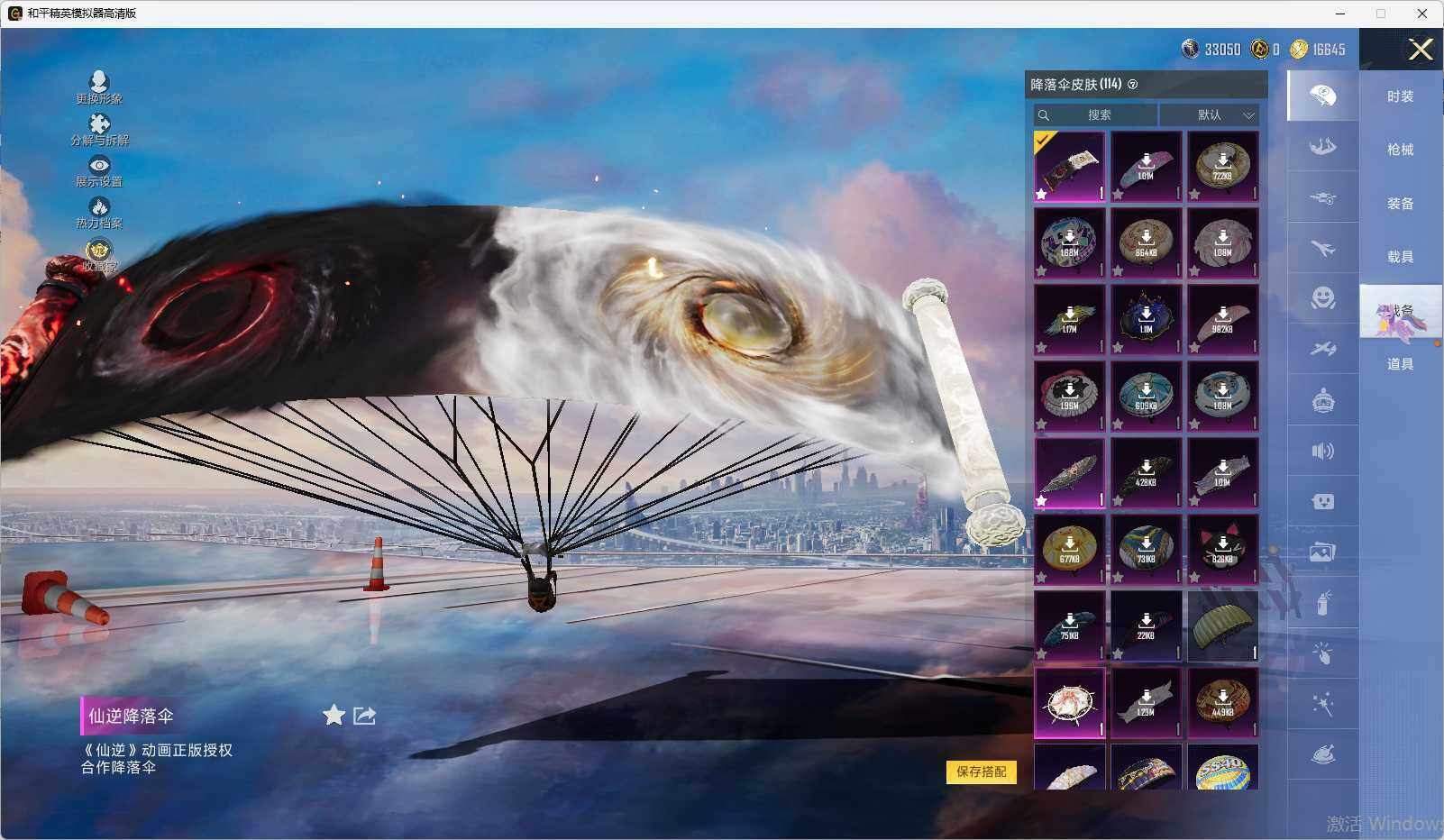1444x840 pixels.
Task: Select the hand tap gesture category icon
Action: pos(1323,653)
